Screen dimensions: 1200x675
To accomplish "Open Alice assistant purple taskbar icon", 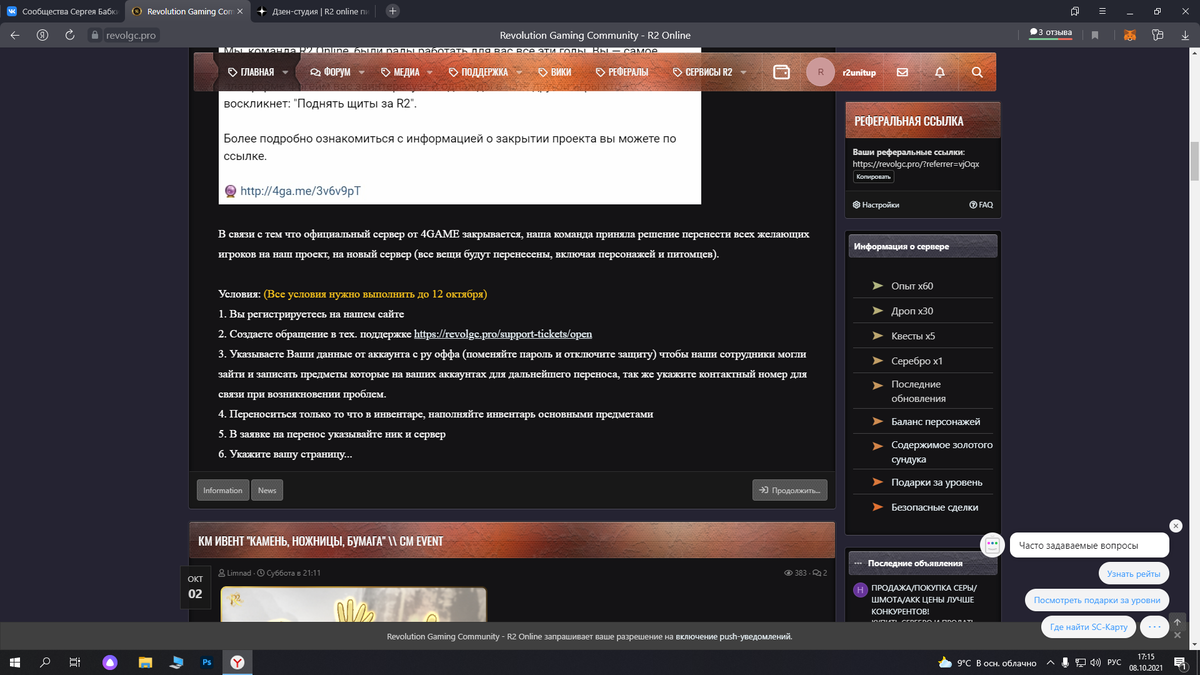I will click(x=109, y=662).
